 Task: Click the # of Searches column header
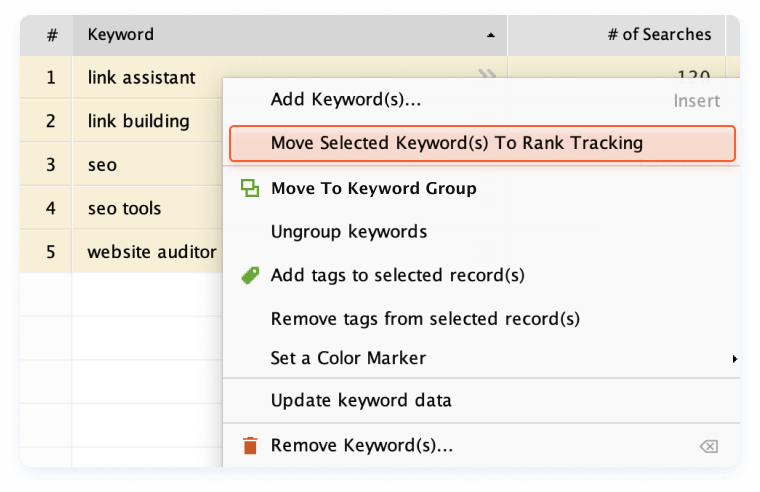pyautogui.click(x=659, y=35)
